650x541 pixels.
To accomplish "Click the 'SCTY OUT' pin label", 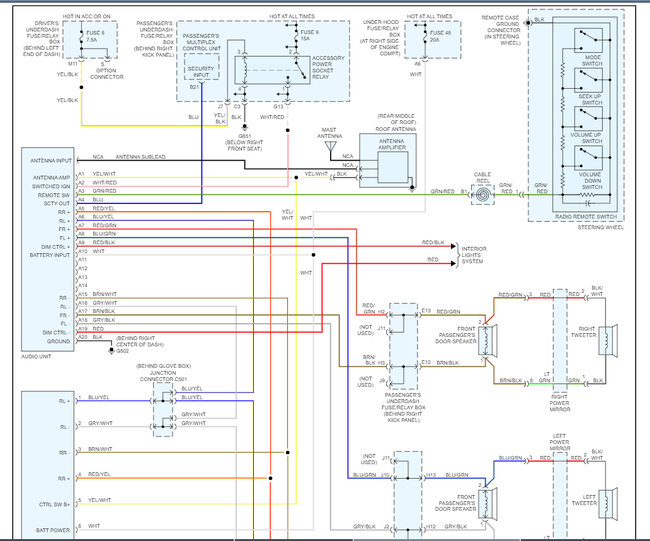I will coord(57,204).
